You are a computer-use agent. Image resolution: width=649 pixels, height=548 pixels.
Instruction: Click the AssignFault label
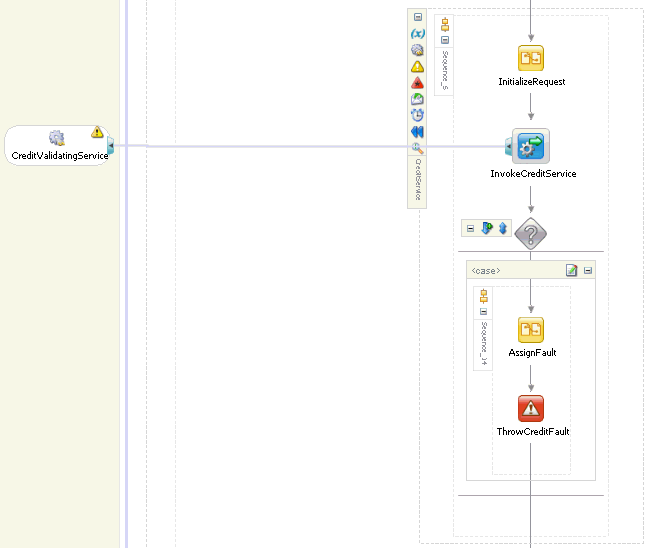(x=532, y=353)
